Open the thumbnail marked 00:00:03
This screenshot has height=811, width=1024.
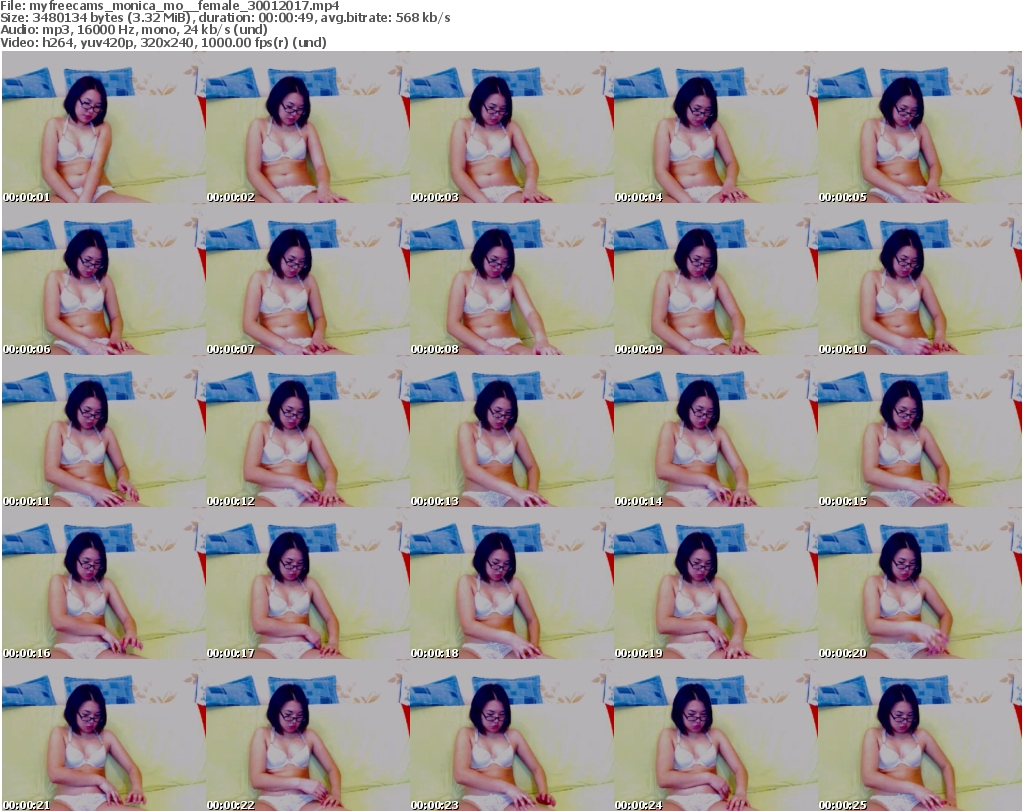pyautogui.click(x=512, y=127)
